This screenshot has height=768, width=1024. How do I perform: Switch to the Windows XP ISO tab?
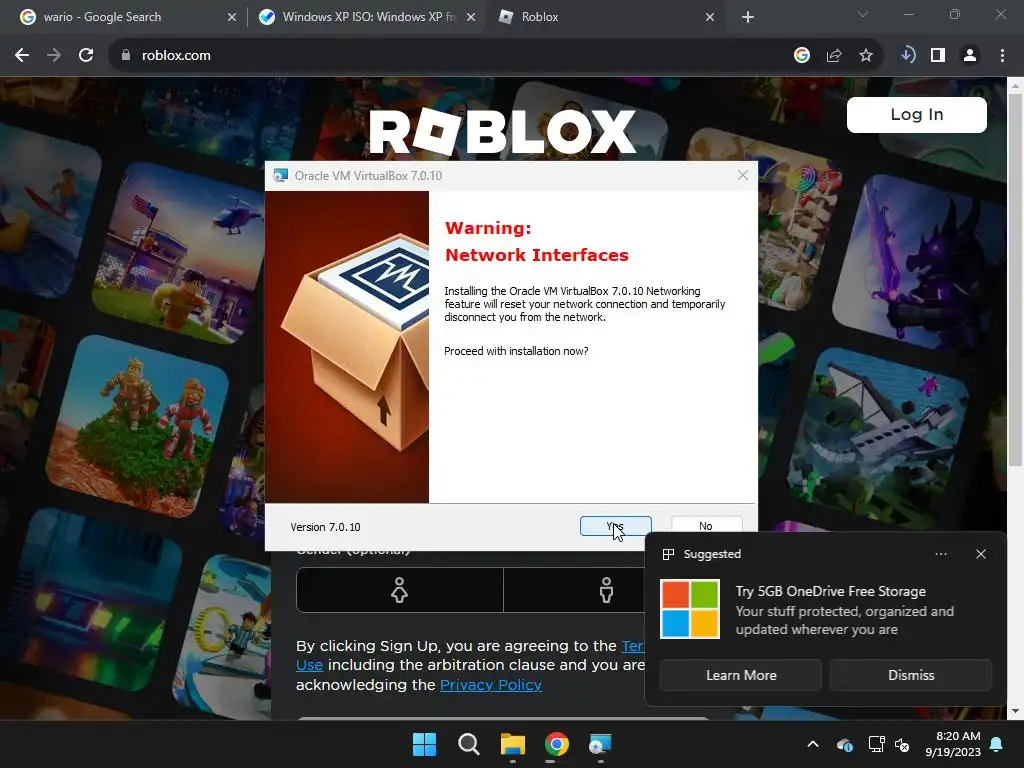pos(366,17)
